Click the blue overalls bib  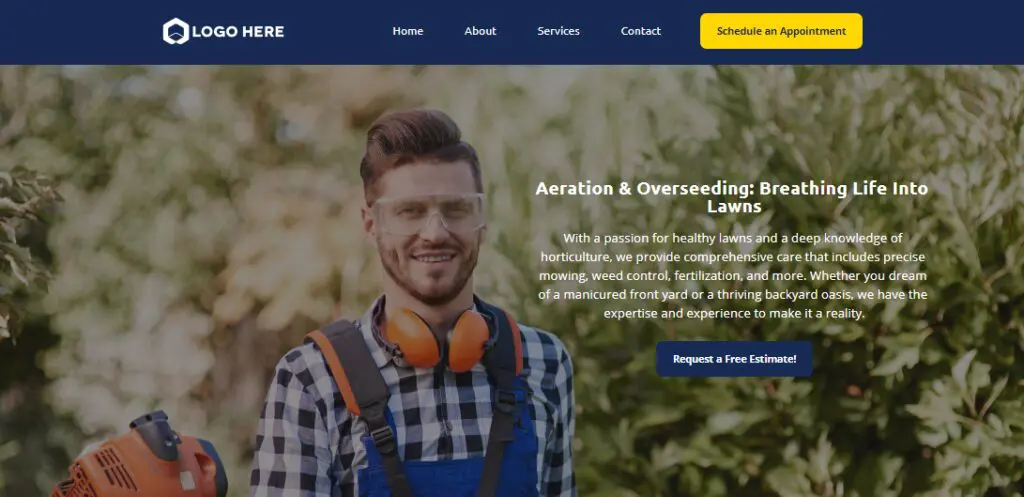tap(451, 457)
